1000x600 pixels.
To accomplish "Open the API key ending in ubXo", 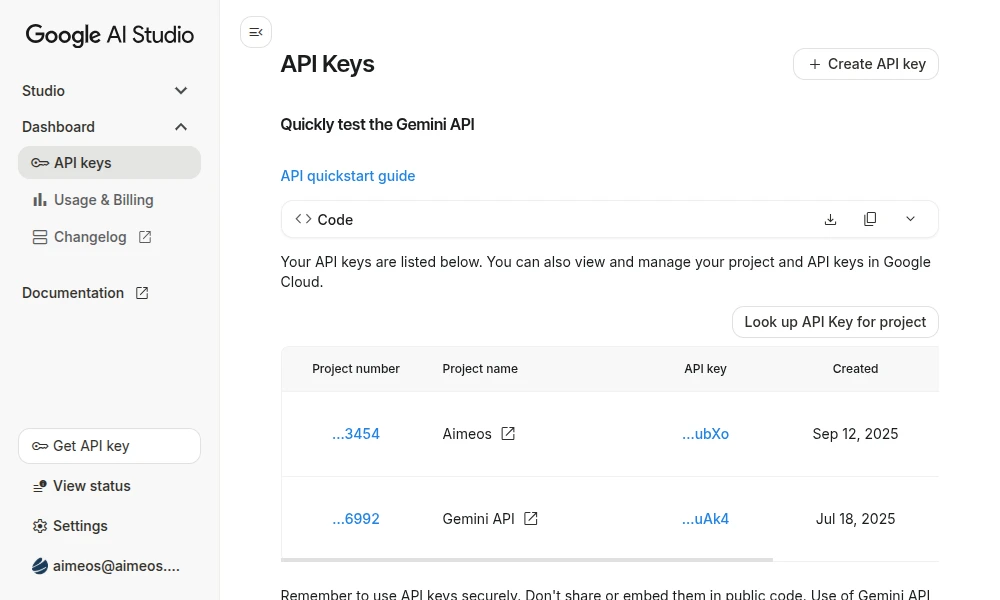I will pos(705,434).
